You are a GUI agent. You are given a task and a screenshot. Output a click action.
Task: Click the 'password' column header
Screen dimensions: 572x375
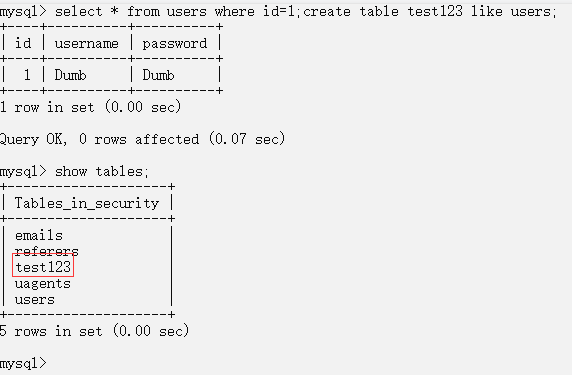(x=175, y=44)
